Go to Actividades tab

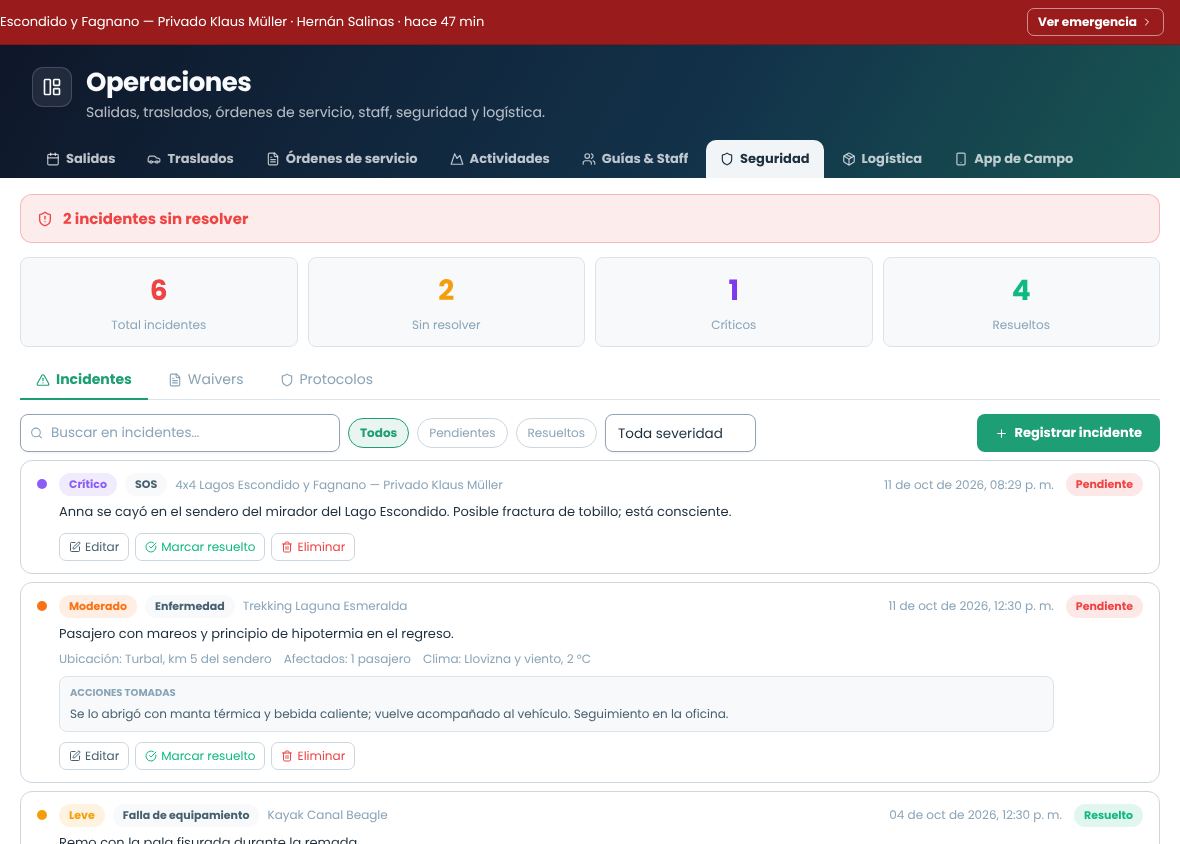(500, 159)
